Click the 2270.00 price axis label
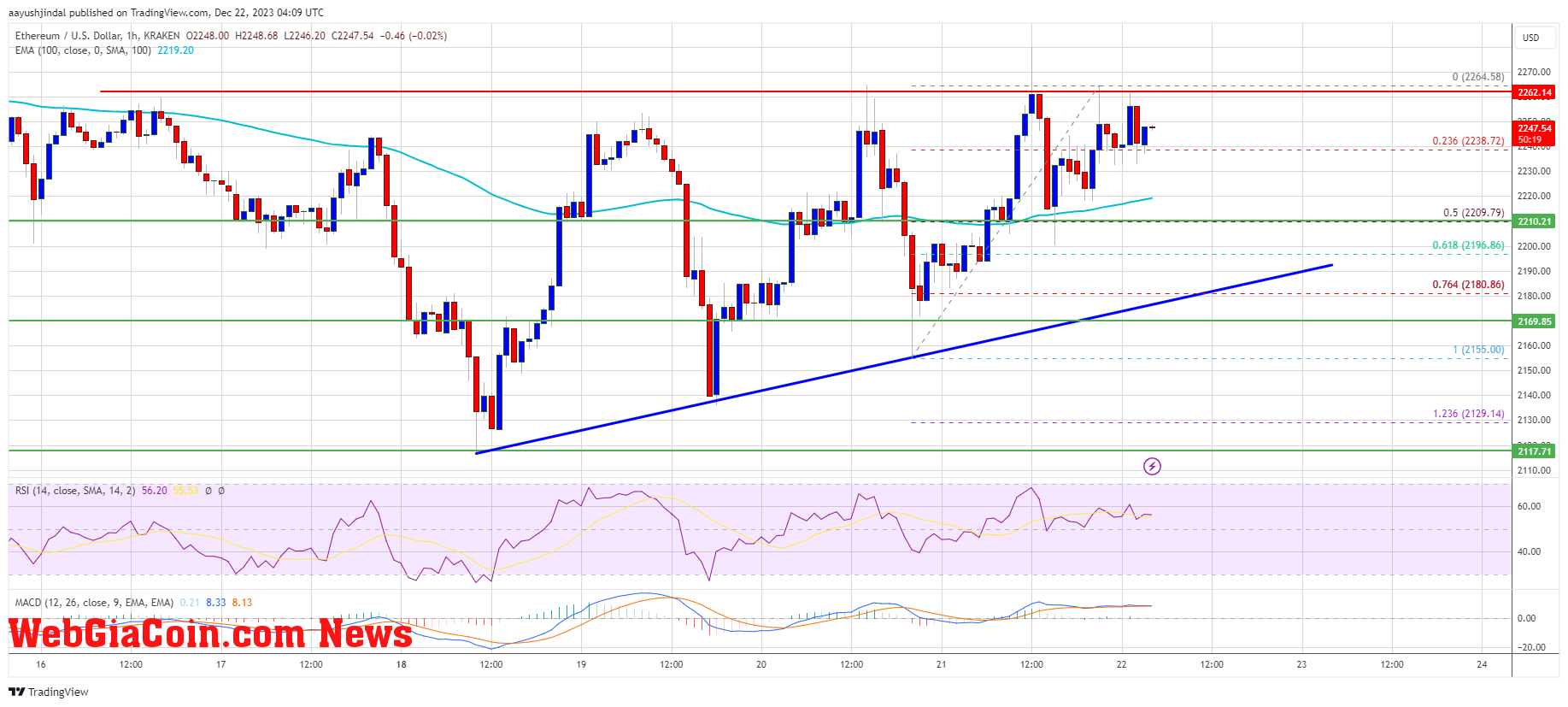This screenshot has height=707, width=1568. [1533, 73]
